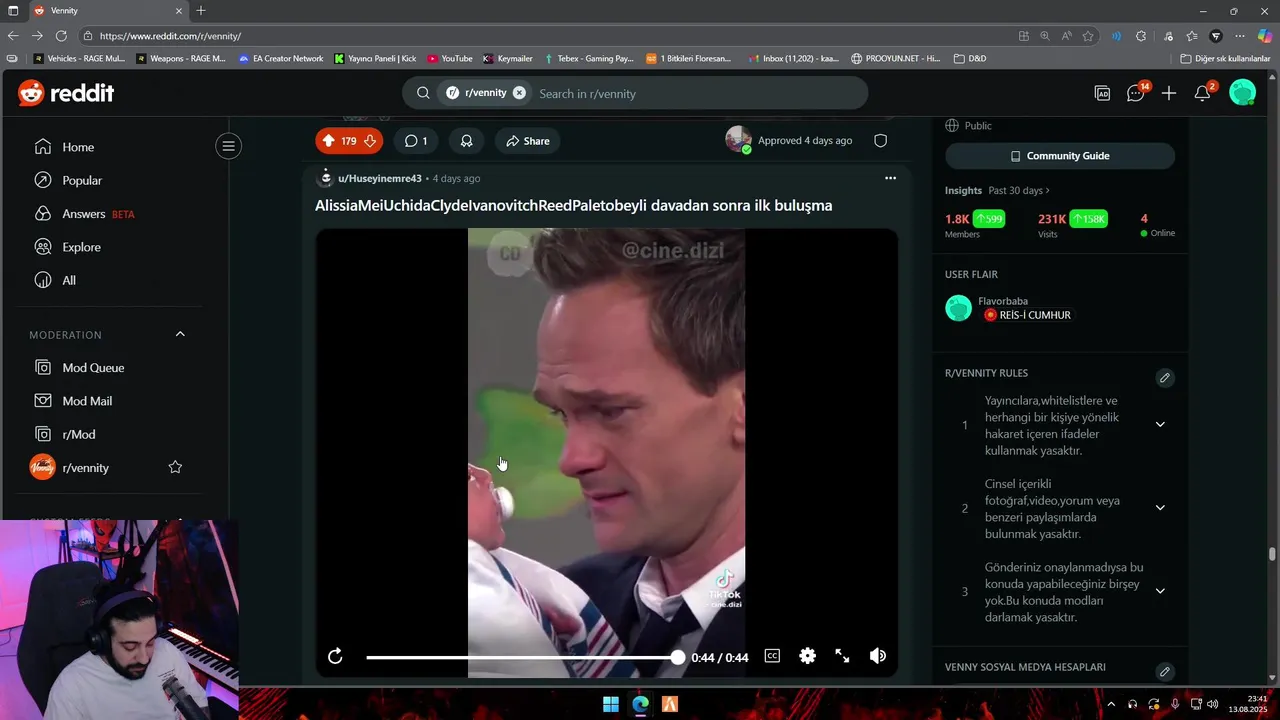Enter video fullscreen mode
This screenshot has width=1280, height=720.
(x=842, y=656)
